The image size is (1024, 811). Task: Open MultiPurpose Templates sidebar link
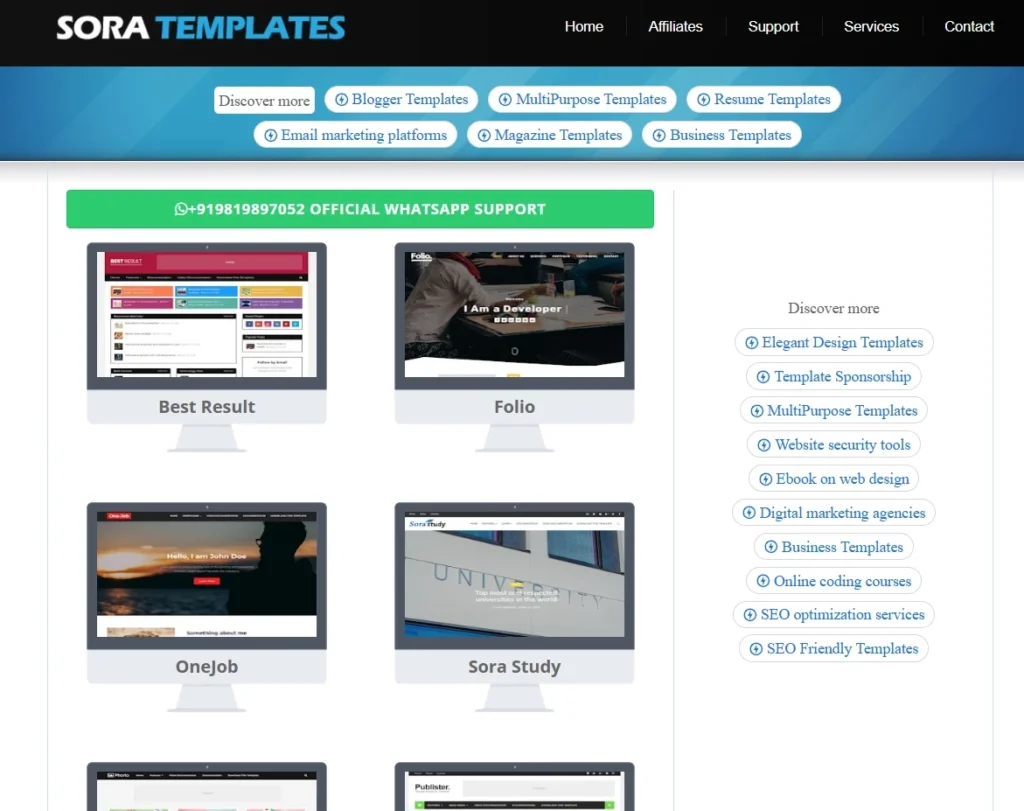[834, 410]
